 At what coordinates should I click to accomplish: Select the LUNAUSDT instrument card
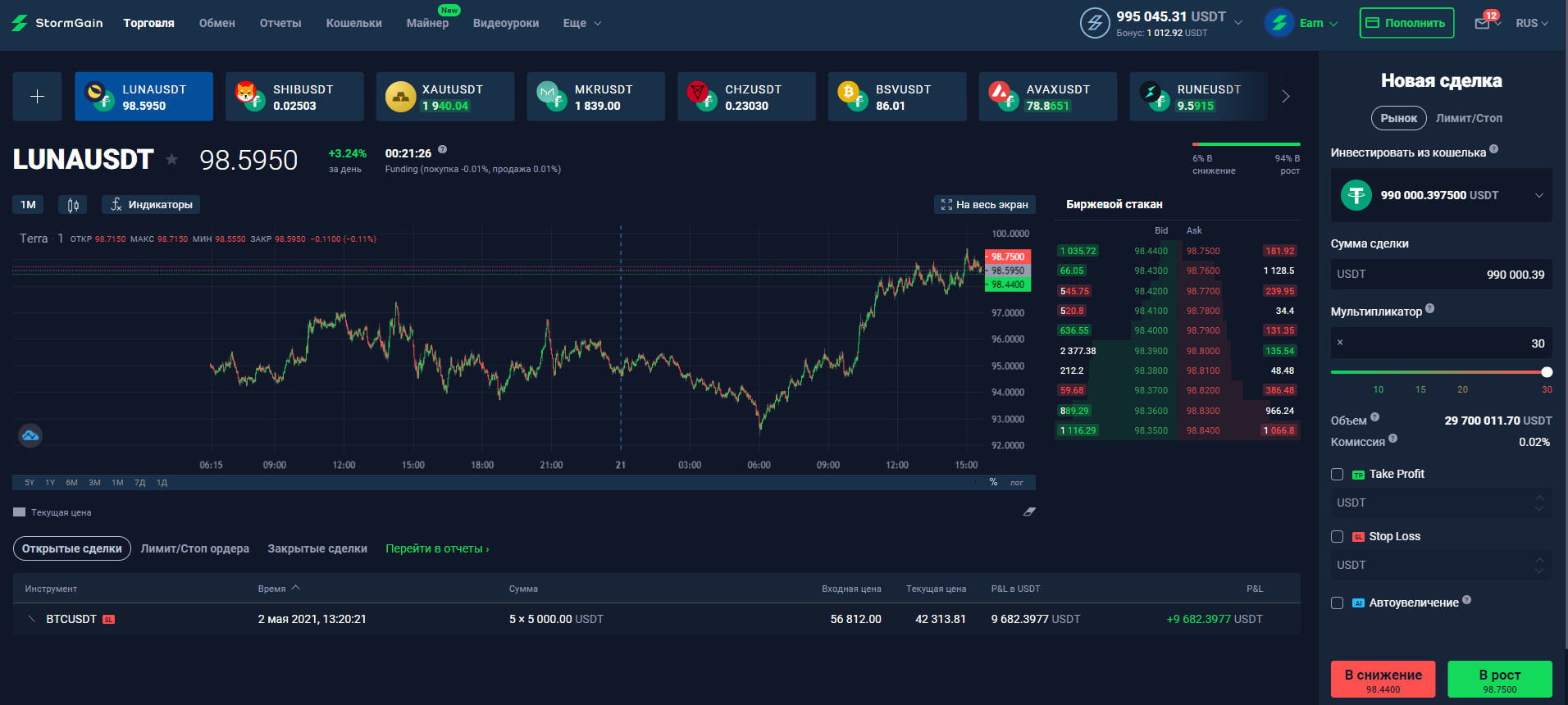click(144, 97)
